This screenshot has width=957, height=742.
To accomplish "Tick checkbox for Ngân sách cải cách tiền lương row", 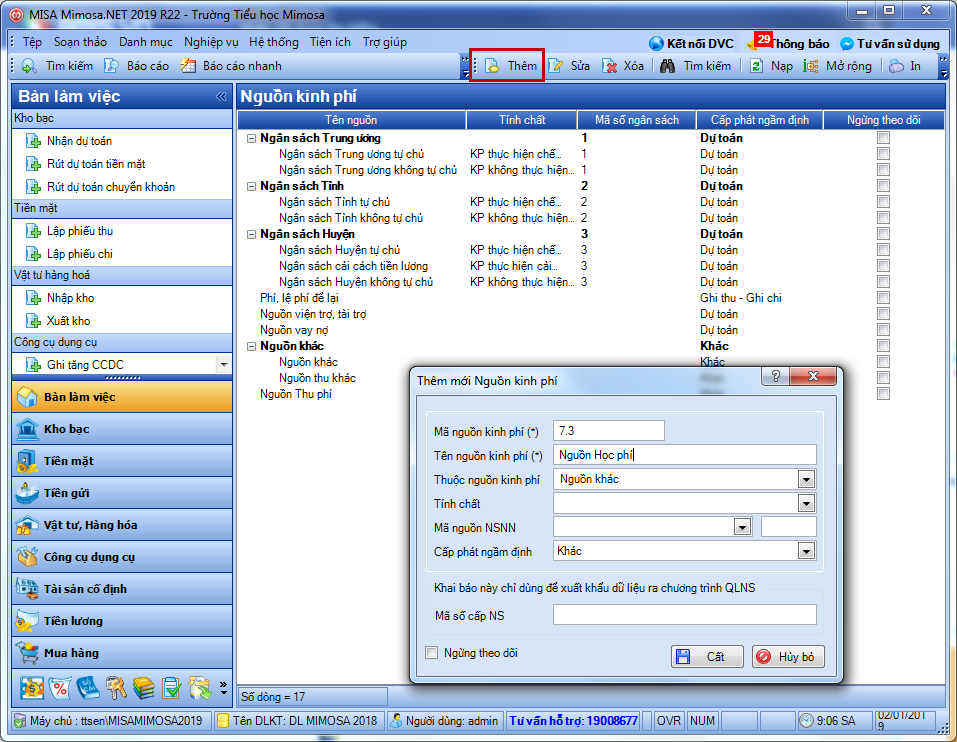I will (883, 265).
